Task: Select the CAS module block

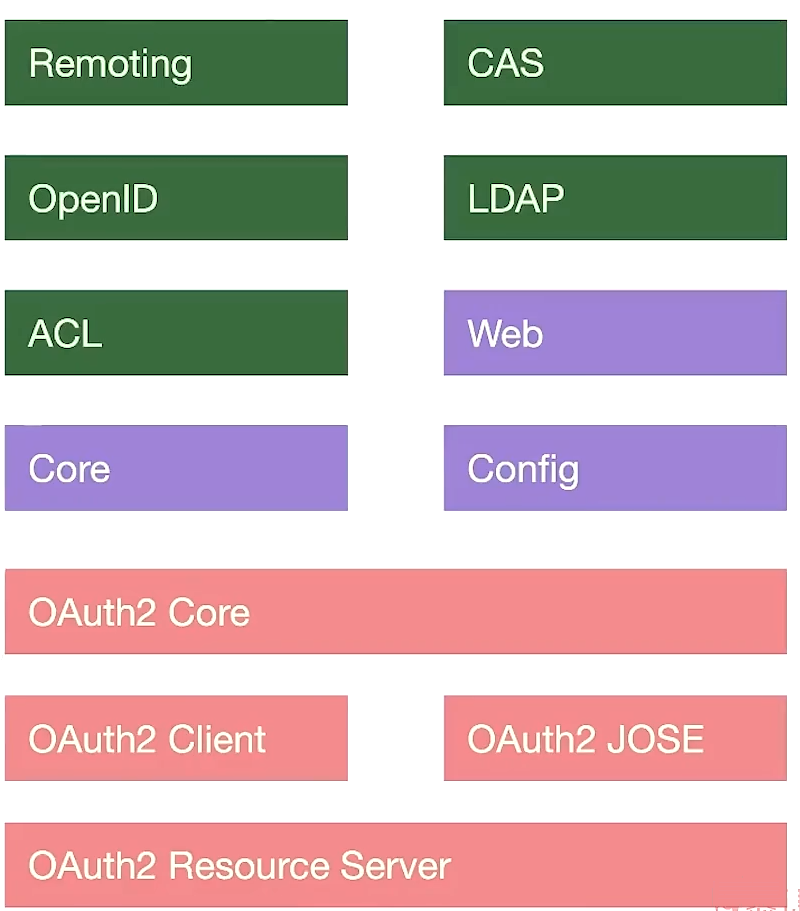Action: point(615,62)
